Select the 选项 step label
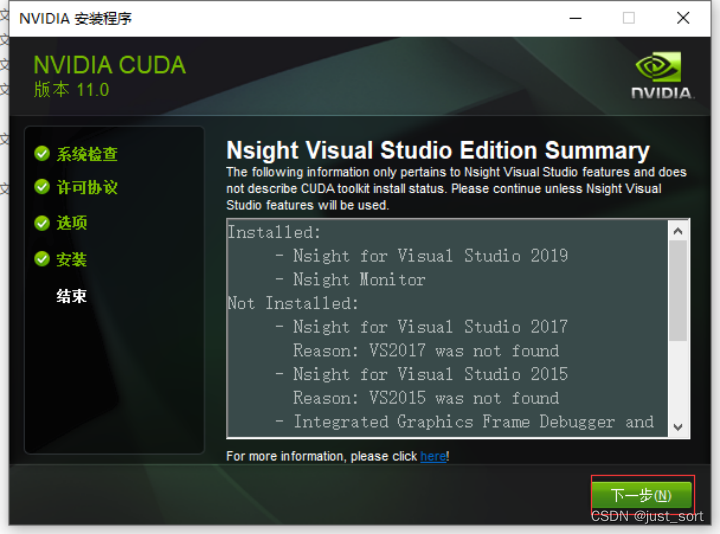This screenshot has height=534, width=720. (72, 223)
